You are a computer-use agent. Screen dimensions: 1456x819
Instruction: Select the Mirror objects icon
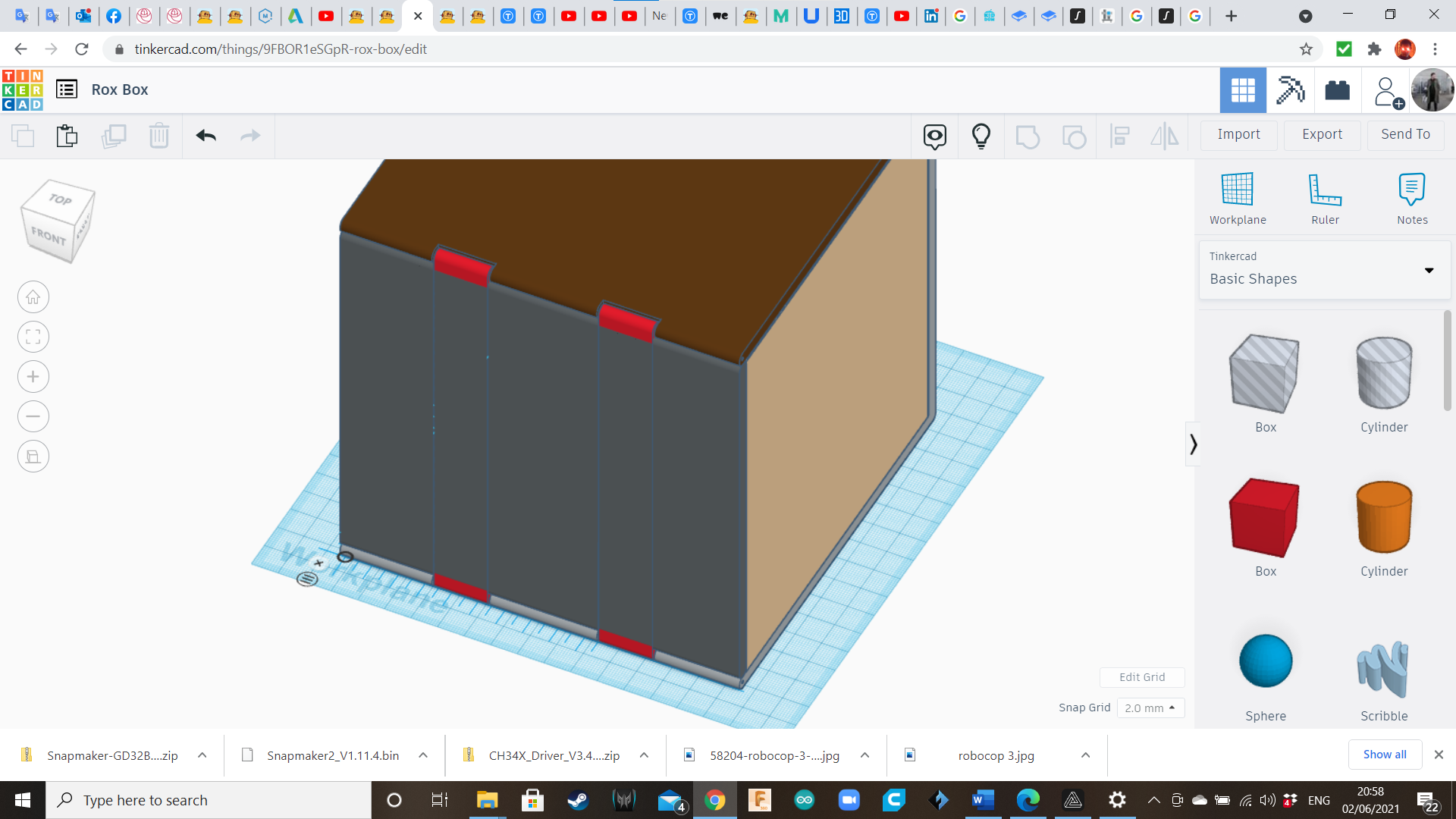(x=1165, y=134)
